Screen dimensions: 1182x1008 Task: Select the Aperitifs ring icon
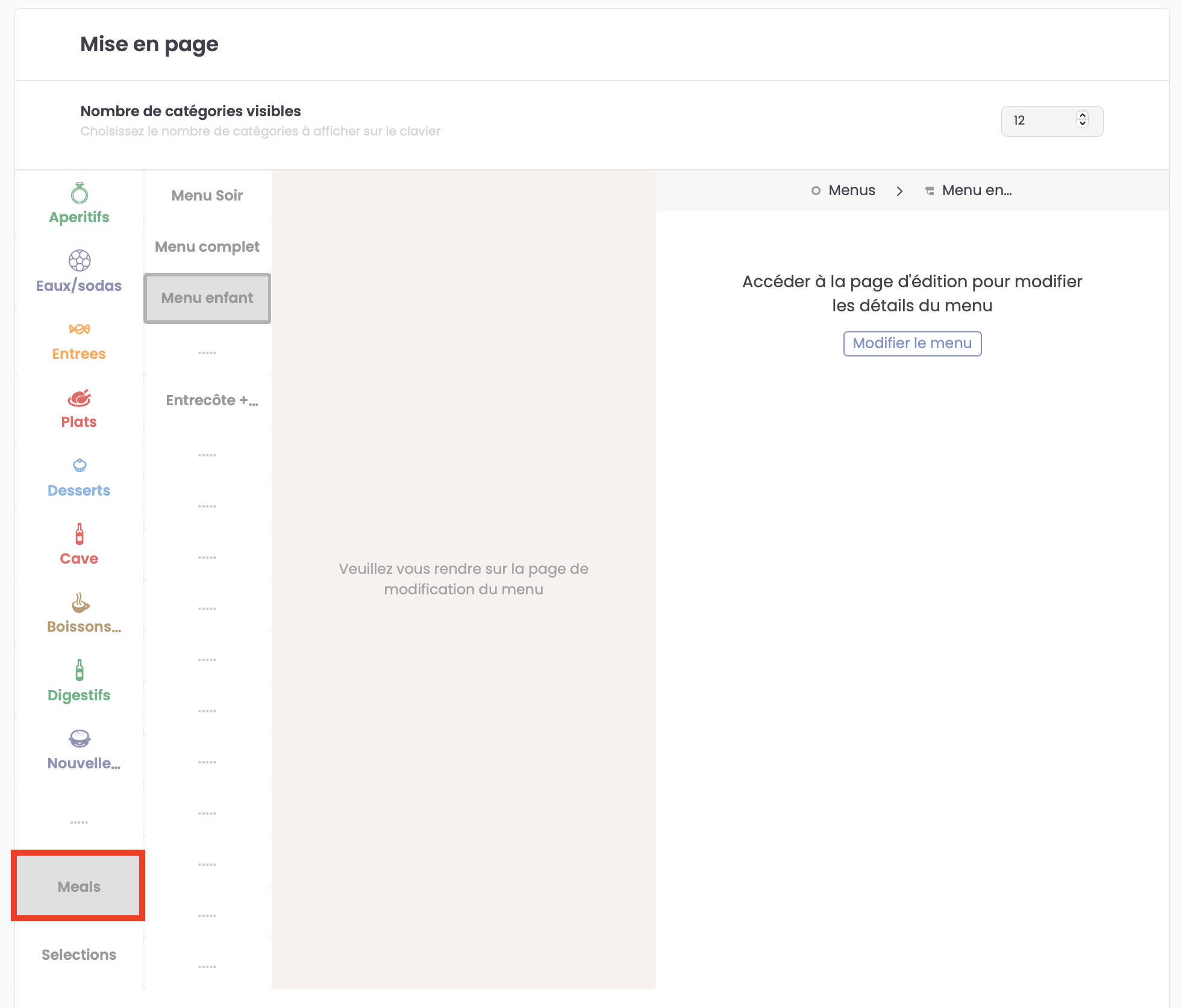[79, 193]
